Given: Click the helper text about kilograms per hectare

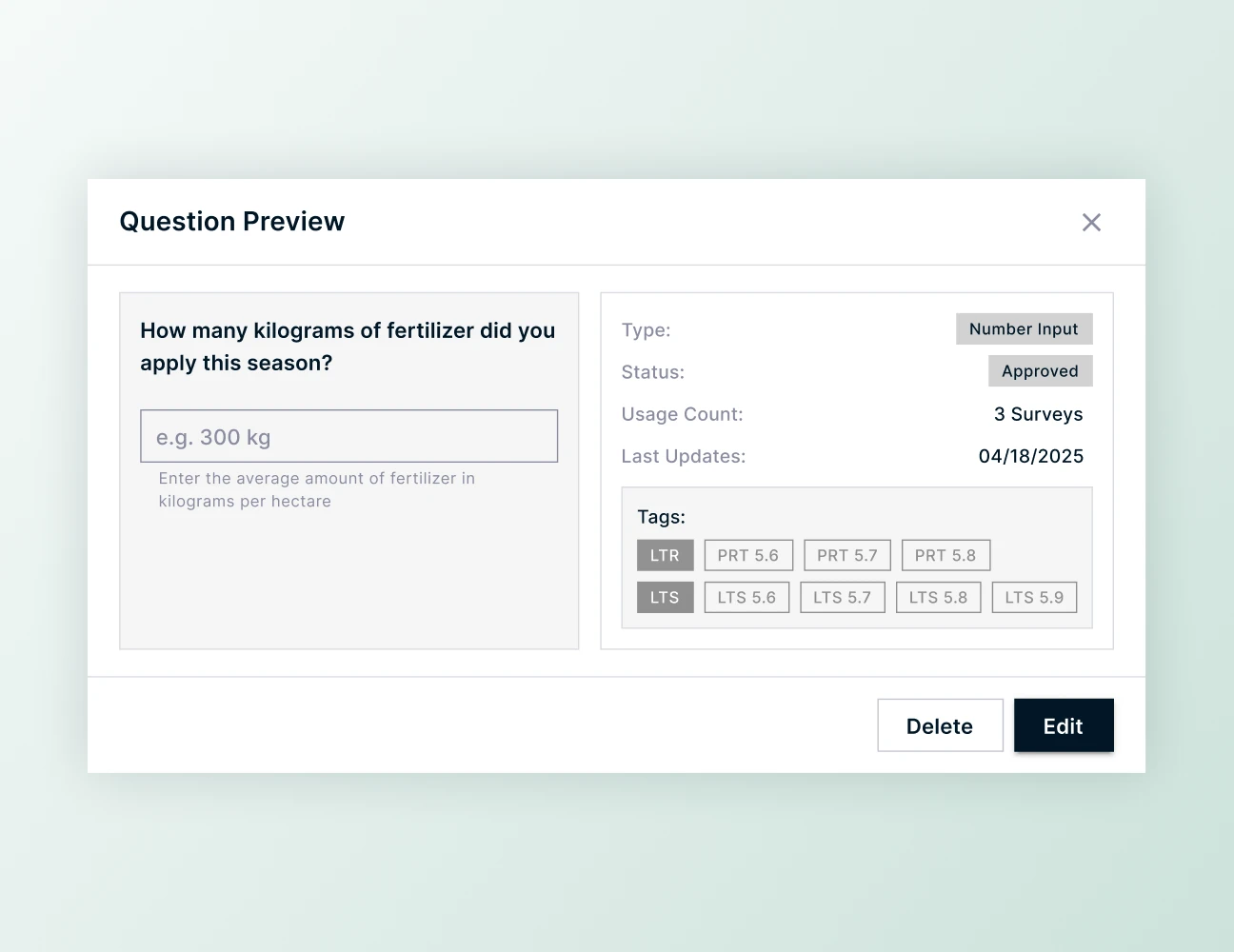Looking at the screenshot, I should (x=317, y=489).
